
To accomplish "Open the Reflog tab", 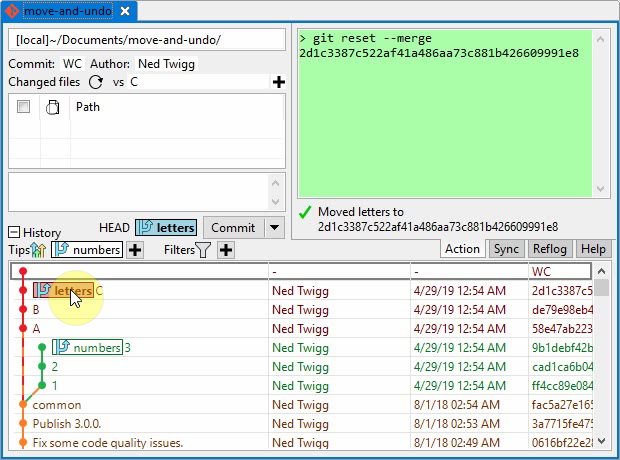I will (x=550, y=249).
